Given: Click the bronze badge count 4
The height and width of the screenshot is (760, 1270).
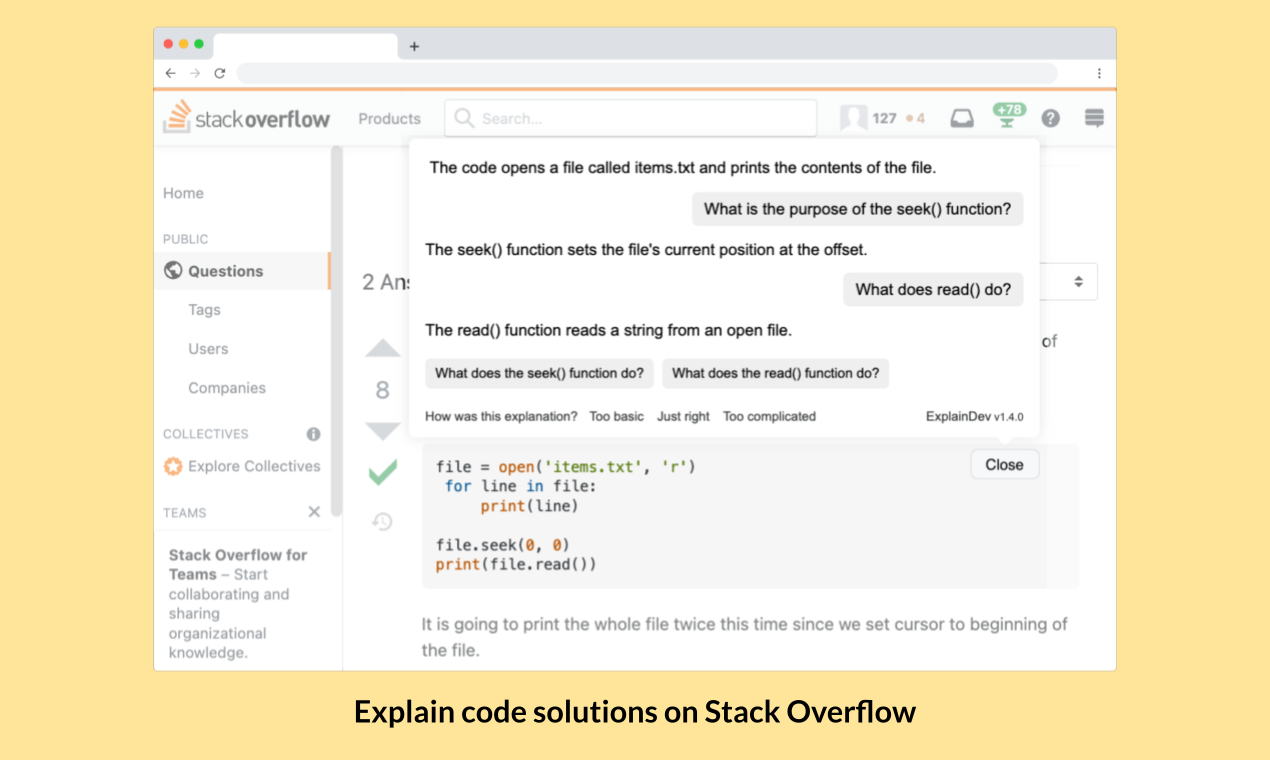Looking at the screenshot, I should (915, 118).
